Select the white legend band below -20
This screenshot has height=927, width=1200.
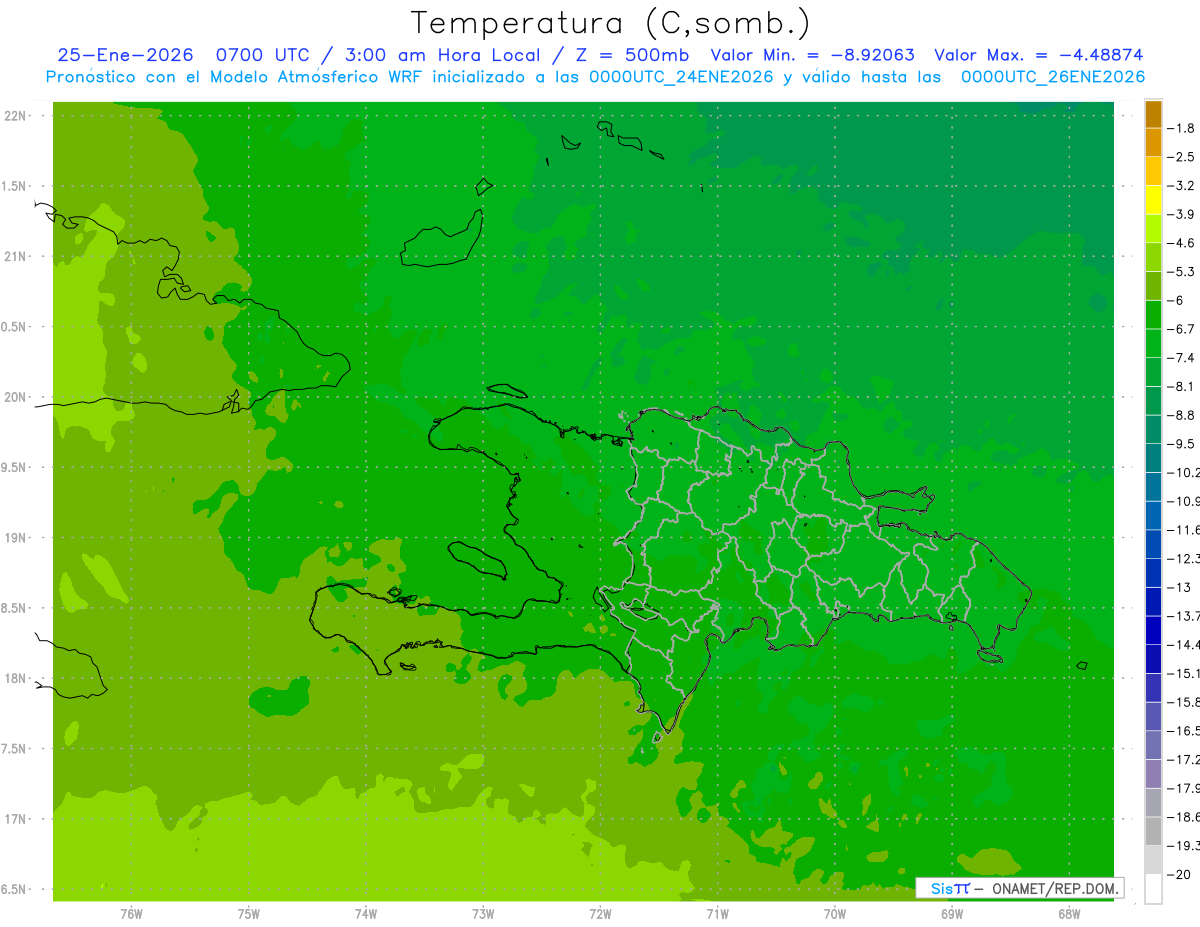click(x=1153, y=889)
